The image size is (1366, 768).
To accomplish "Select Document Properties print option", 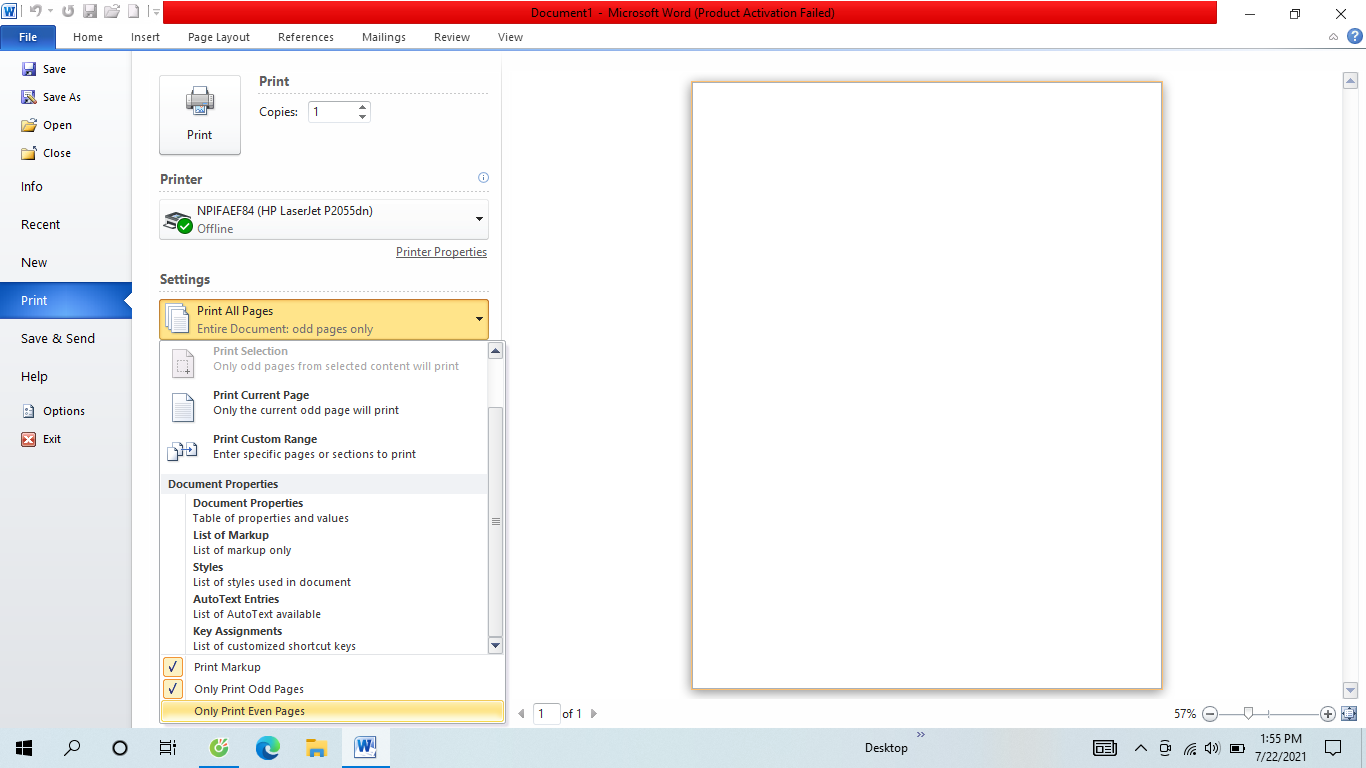I will pyautogui.click(x=324, y=511).
